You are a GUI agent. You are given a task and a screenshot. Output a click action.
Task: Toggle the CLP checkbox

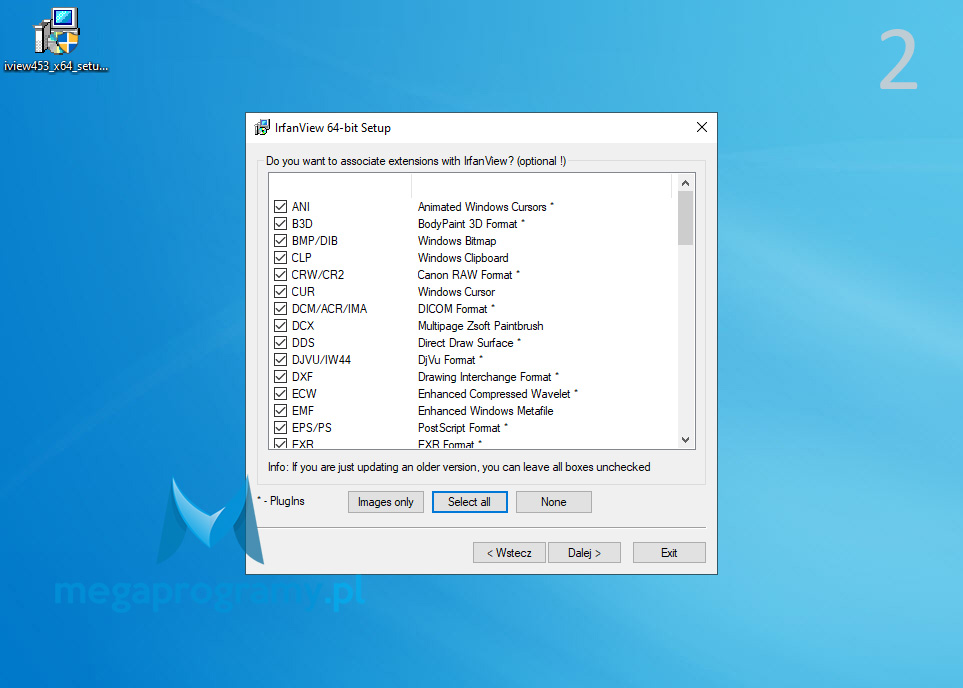point(281,257)
